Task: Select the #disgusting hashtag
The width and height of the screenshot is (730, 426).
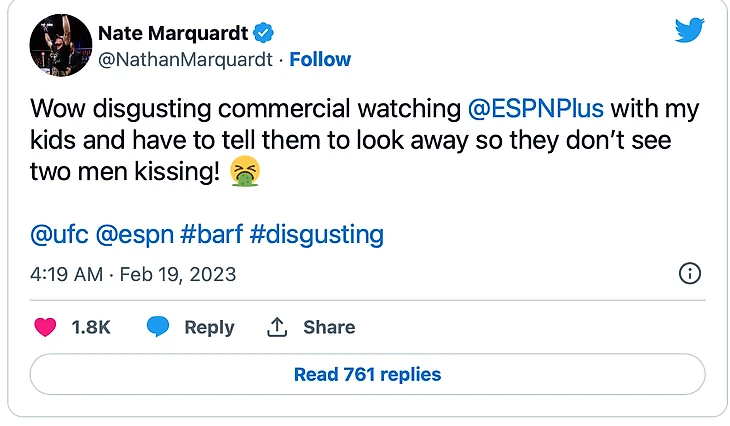Action: pyautogui.click(x=316, y=235)
